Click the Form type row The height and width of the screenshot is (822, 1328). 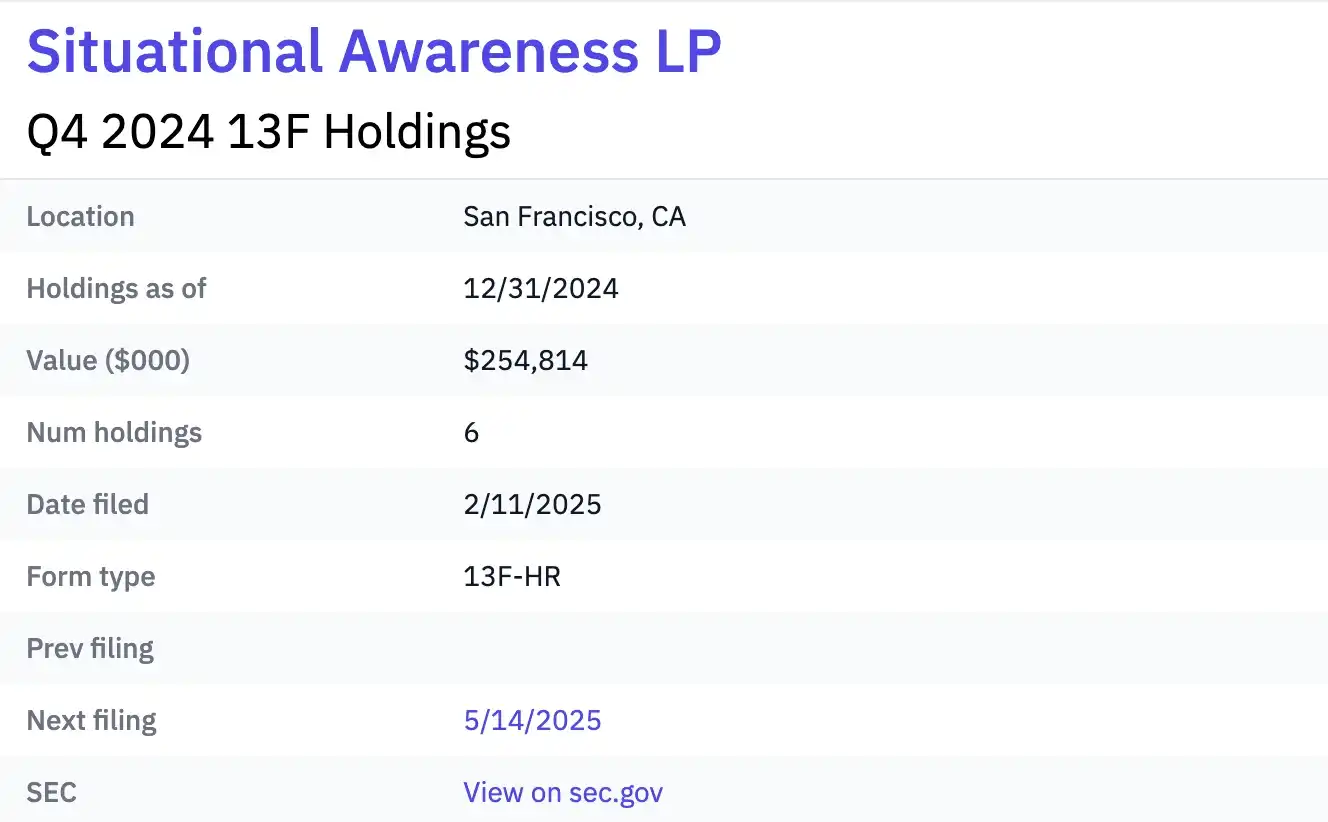(x=90, y=576)
